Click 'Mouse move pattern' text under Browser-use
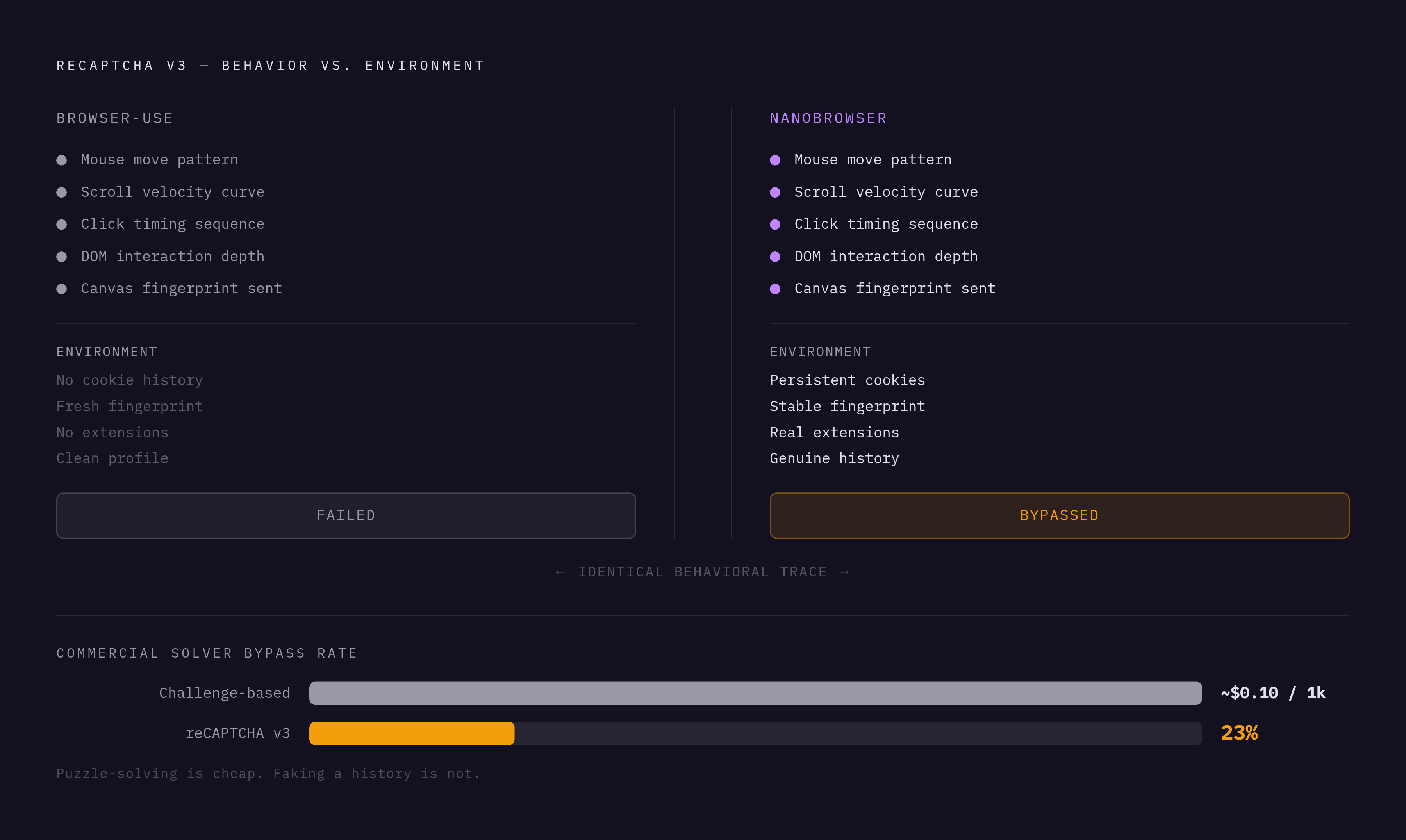Image resolution: width=1406 pixels, height=840 pixels. coord(160,160)
